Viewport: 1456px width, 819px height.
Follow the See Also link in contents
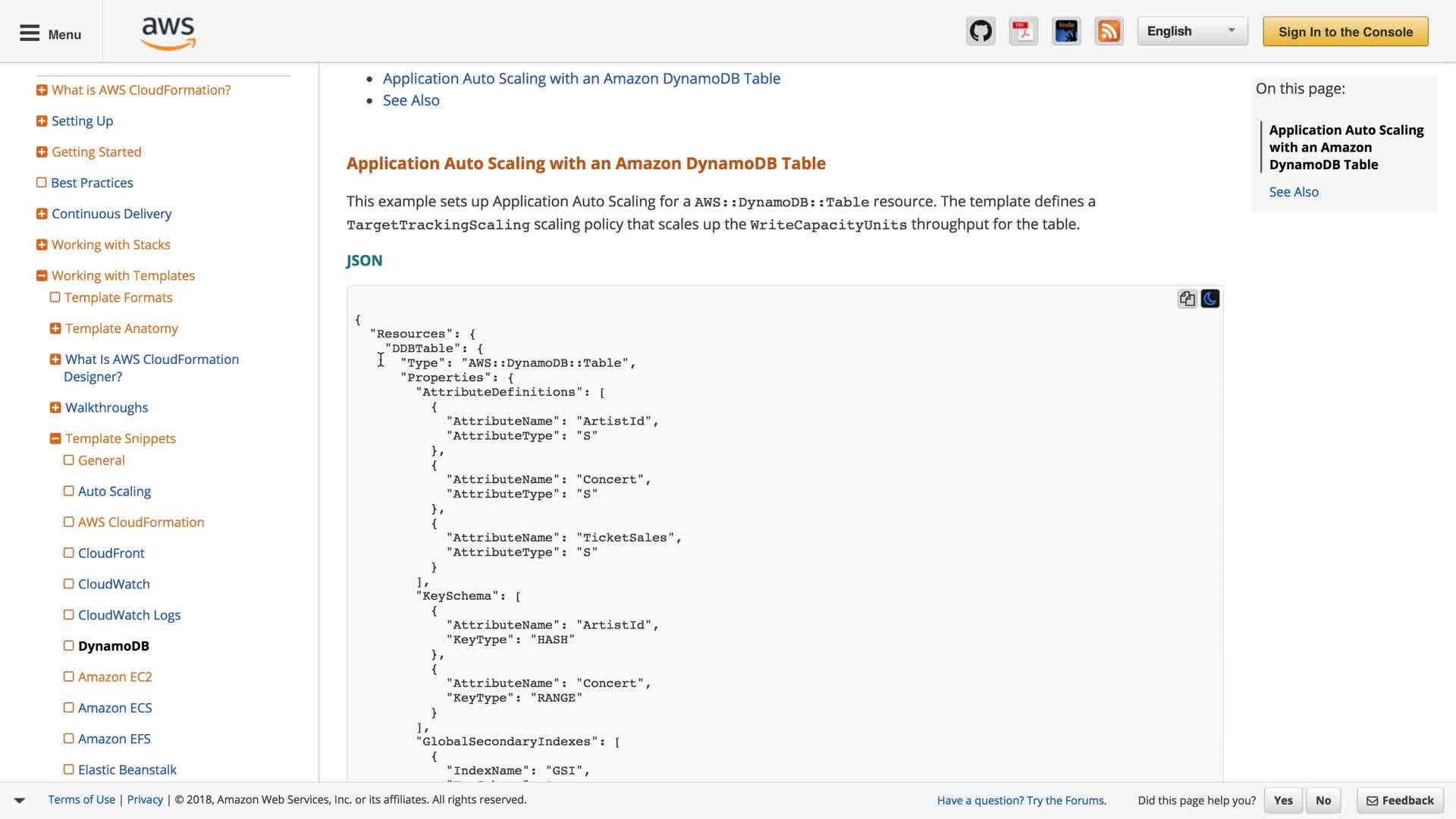click(410, 100)
